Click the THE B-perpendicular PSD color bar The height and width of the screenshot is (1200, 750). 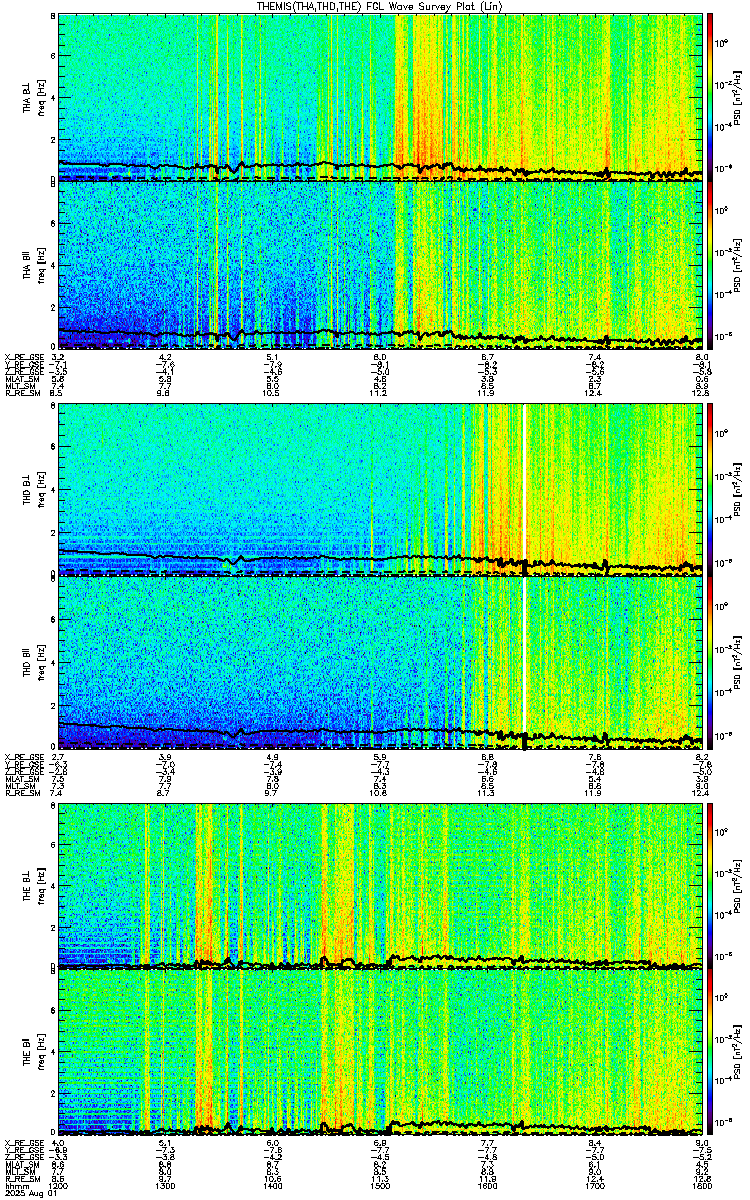coord(710,885)
